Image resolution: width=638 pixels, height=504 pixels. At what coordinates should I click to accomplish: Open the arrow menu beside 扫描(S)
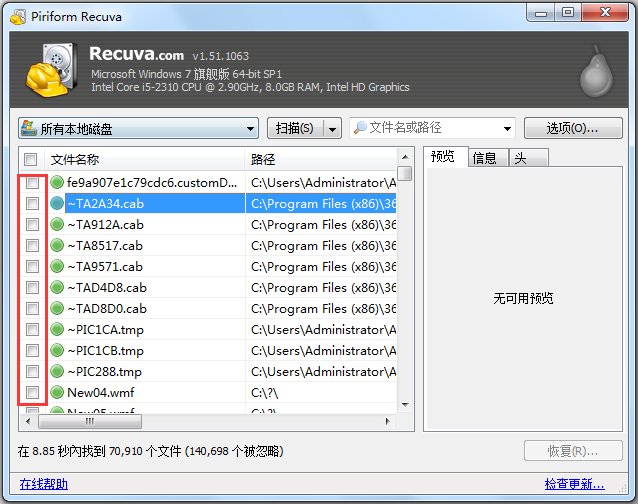pyautogui.click(x=333, y=129)
